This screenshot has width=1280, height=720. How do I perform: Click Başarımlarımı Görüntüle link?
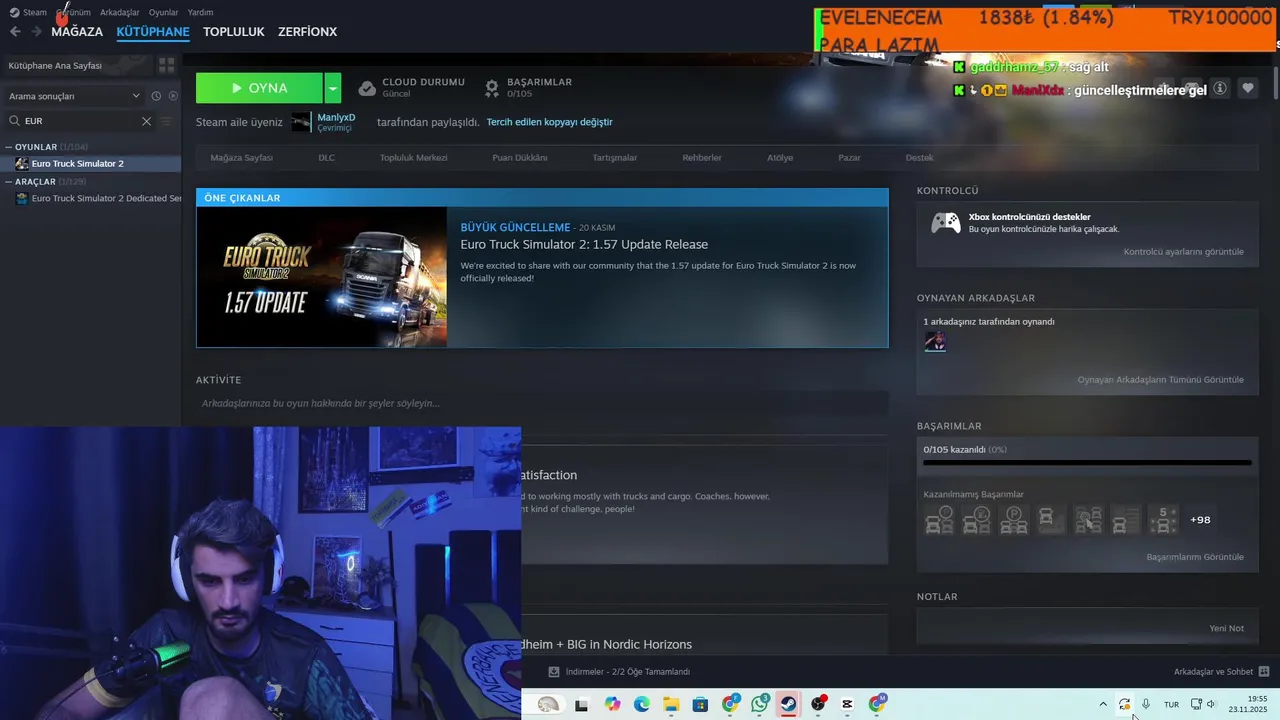[1195, 557]
